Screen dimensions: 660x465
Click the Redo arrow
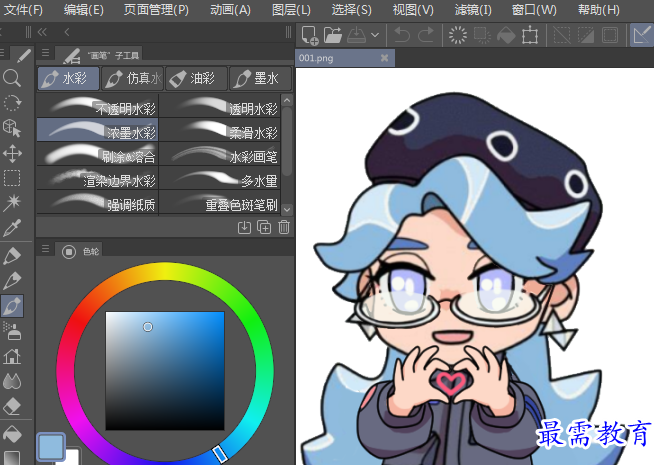point(426,35)
